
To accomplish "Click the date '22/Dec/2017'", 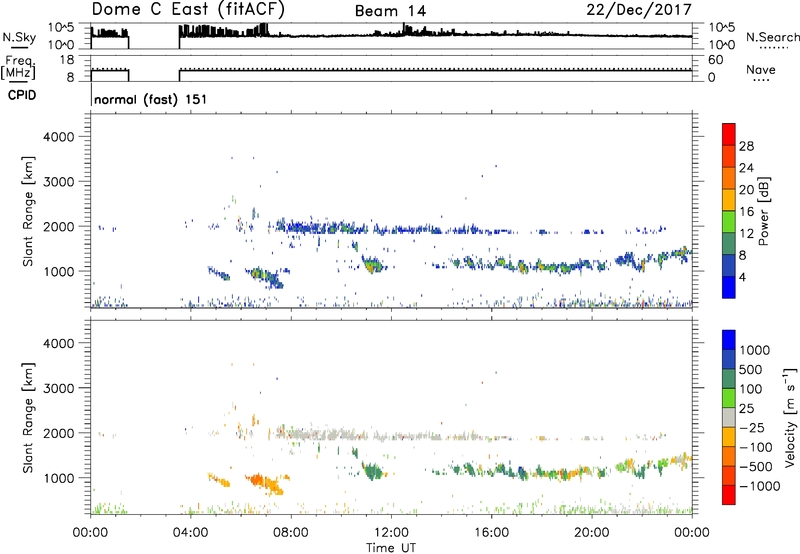I will pyautogui.click(x=639, y=9).
